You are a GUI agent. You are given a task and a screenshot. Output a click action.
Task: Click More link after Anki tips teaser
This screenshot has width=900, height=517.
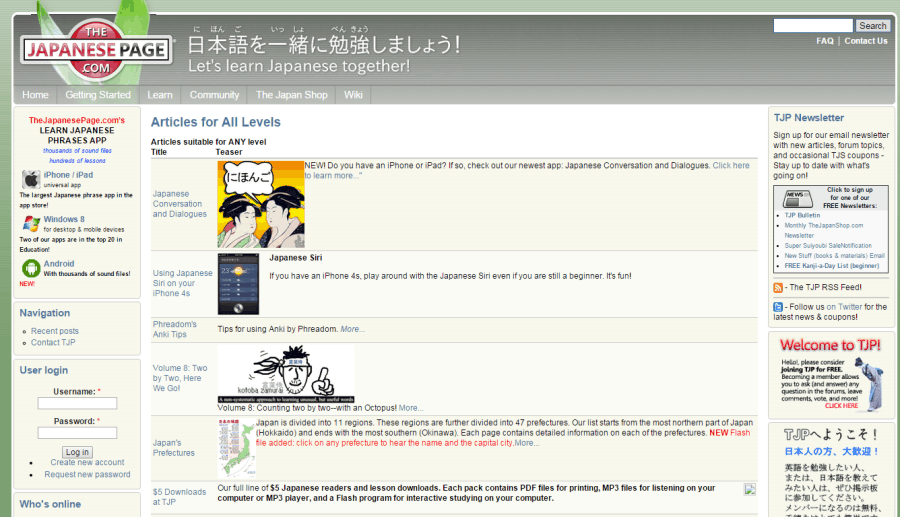tap(352, 329)
